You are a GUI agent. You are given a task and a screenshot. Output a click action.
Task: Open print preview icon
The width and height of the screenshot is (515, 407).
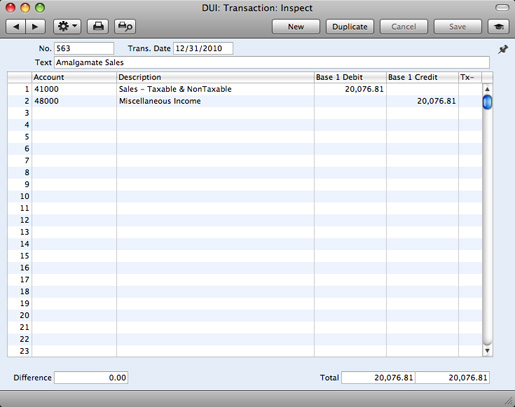coord(125,26)
